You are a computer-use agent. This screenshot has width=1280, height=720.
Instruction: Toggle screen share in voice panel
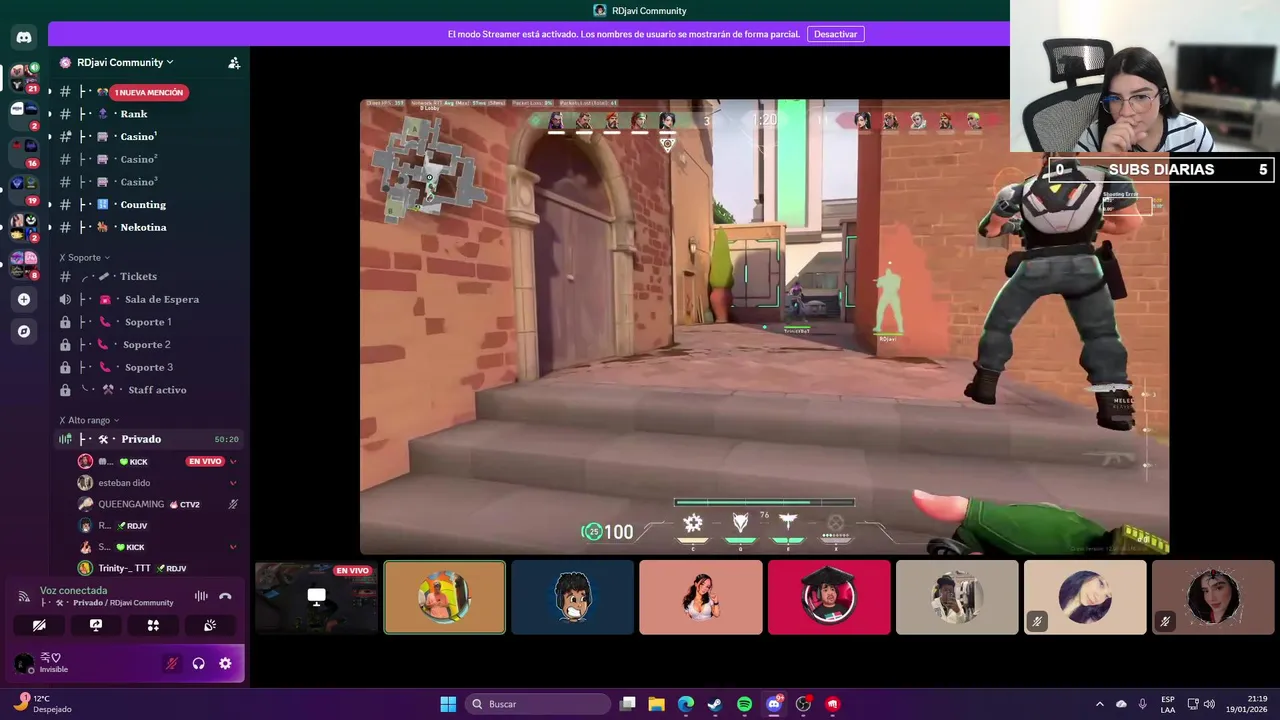96,625
